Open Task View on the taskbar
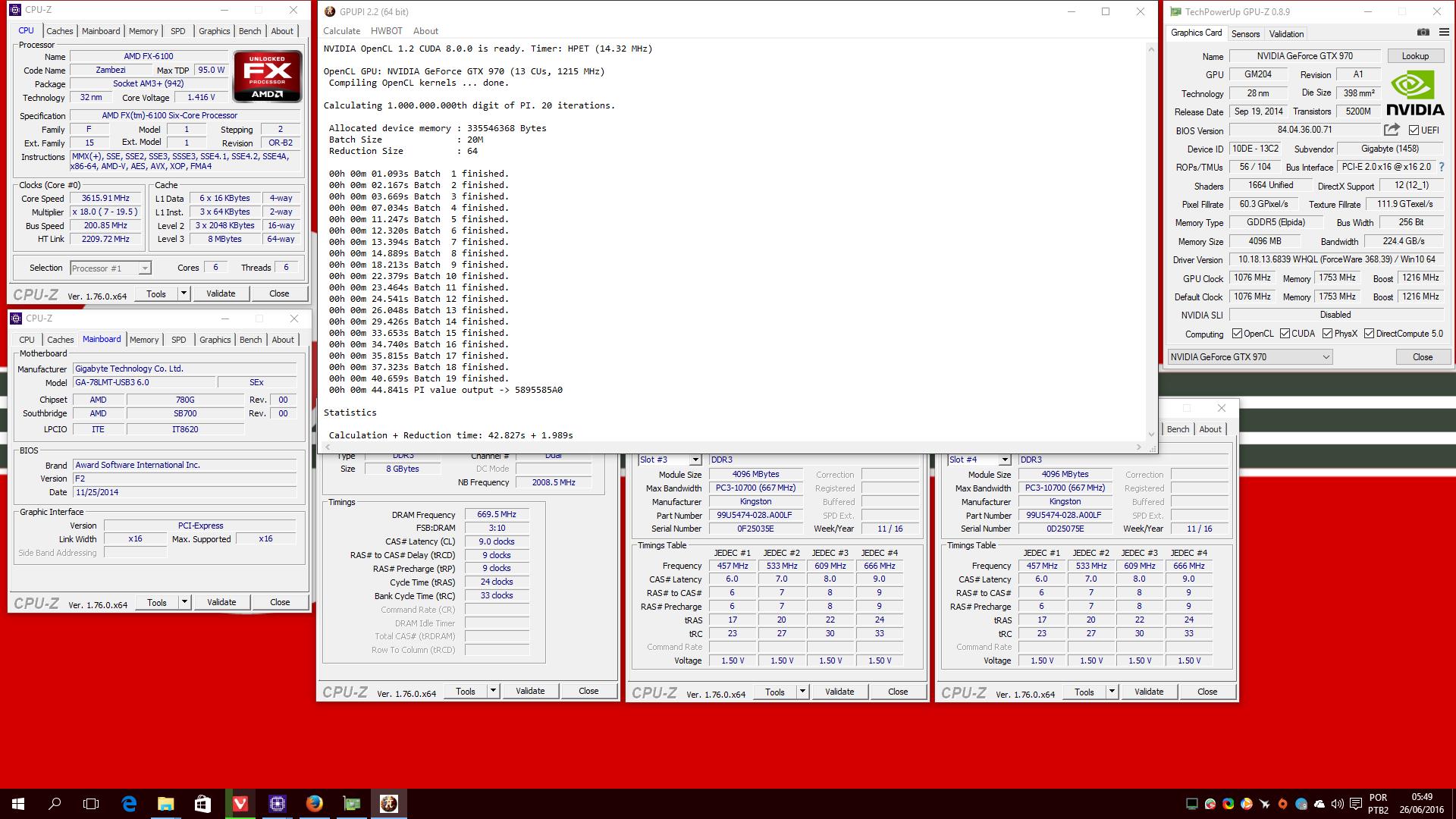 [91, 804]
